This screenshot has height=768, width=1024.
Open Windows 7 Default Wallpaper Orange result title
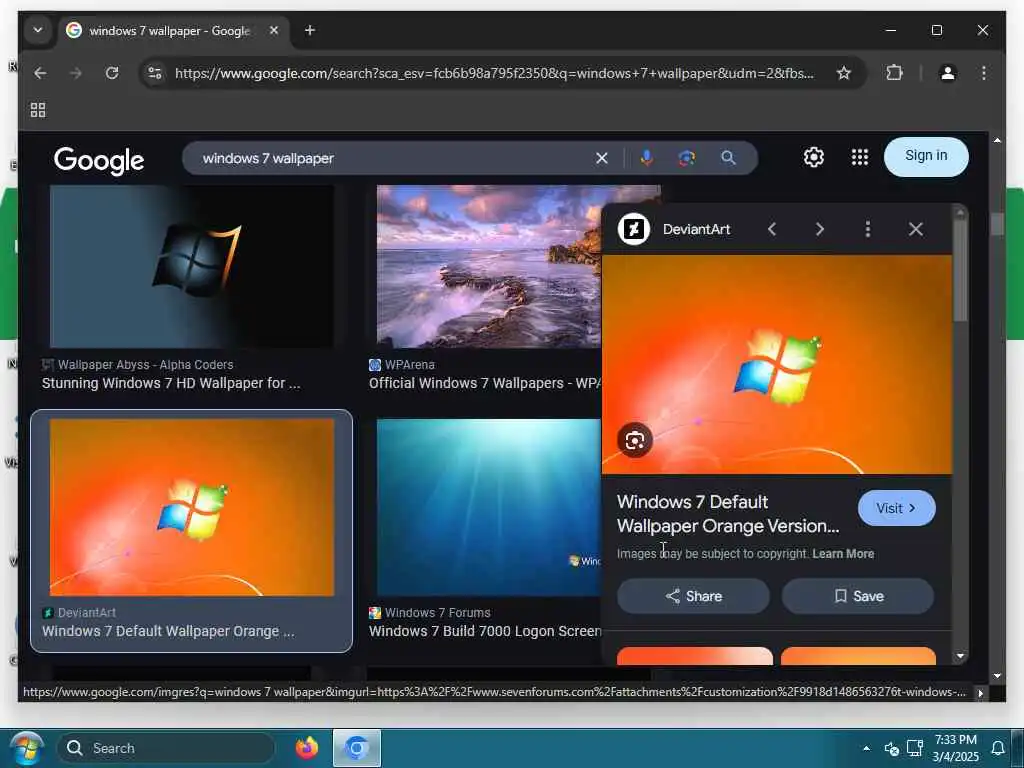pos(168,632)
